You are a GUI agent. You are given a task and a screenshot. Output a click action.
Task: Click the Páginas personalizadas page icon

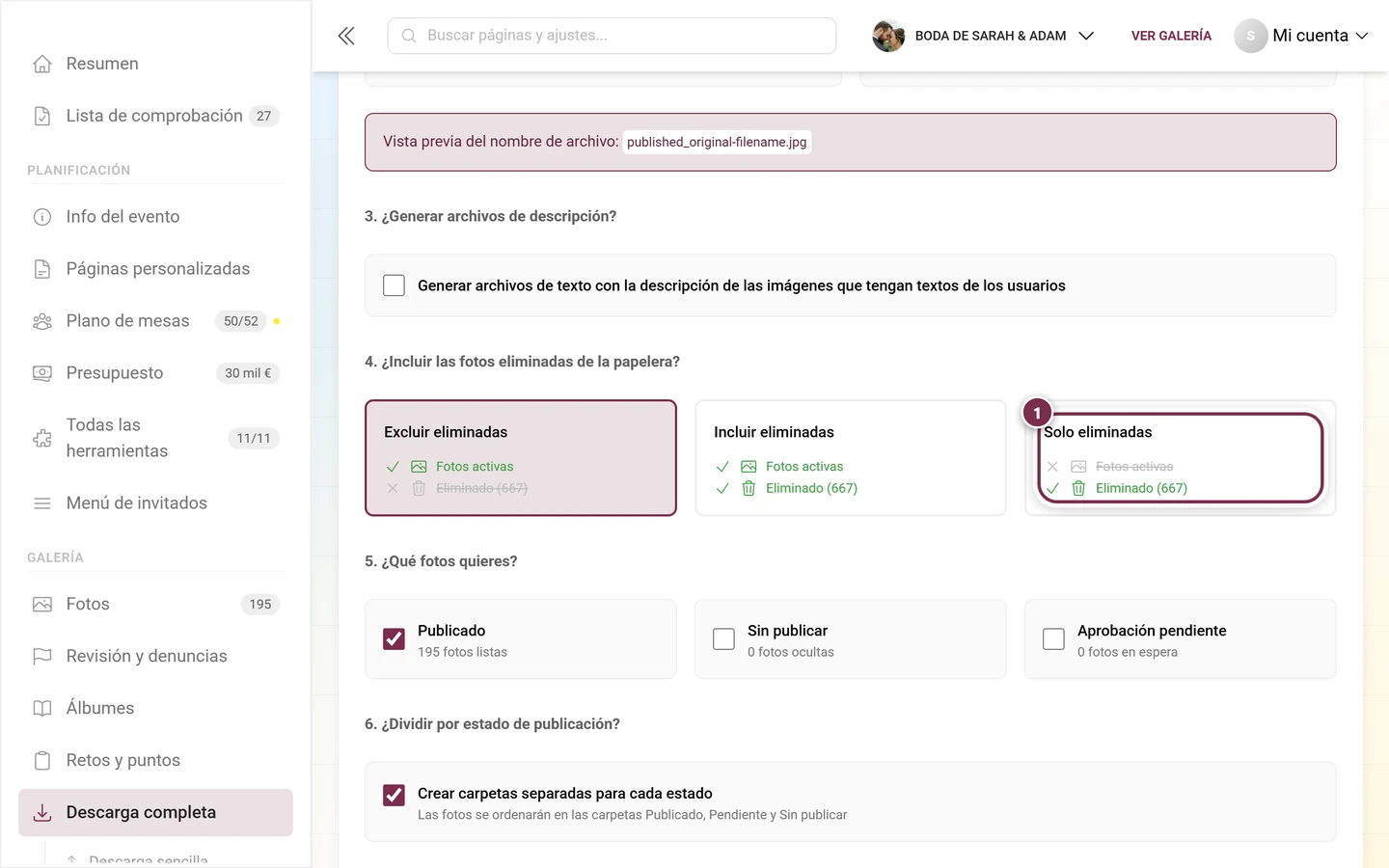[42, 269]
